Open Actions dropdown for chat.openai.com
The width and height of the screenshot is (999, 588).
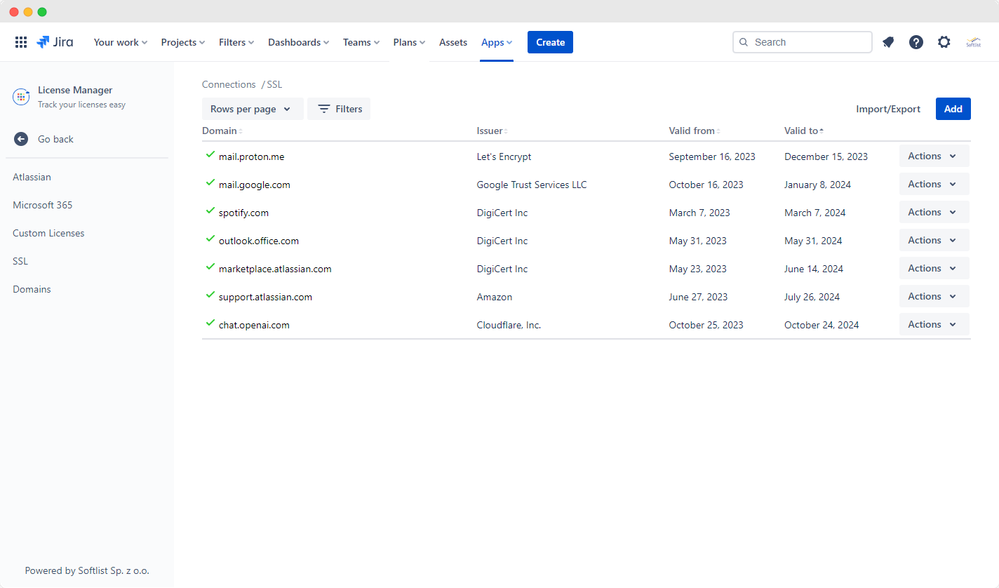(934, 324)
